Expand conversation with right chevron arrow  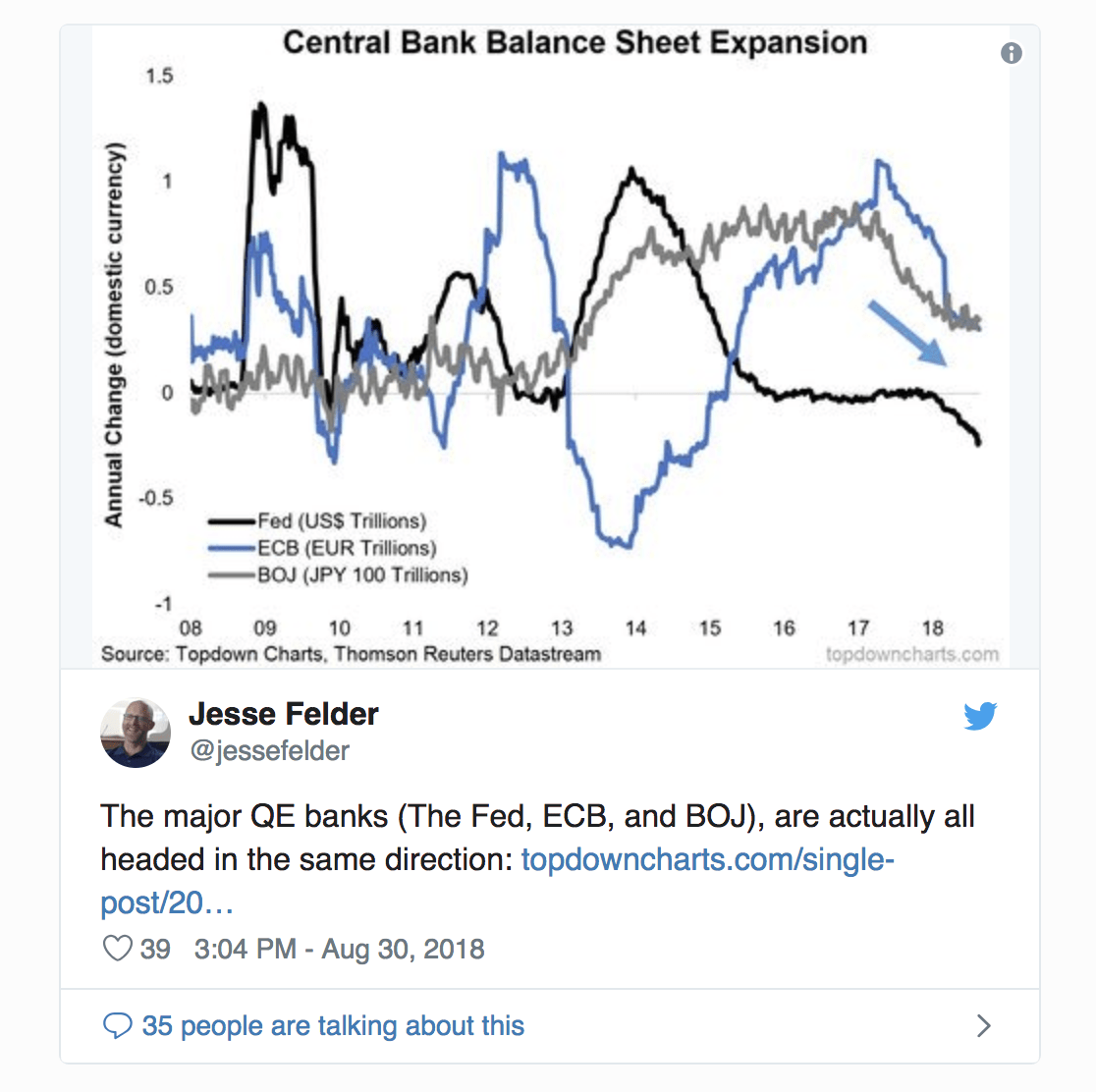coord(983,1025)
